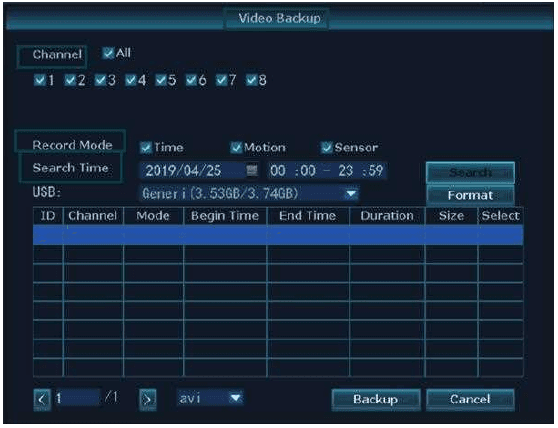Image resolution: width=558 pixels, height=428 pixels.
Task: Open the USB device dropdown
Action: (x=249, y=194)
